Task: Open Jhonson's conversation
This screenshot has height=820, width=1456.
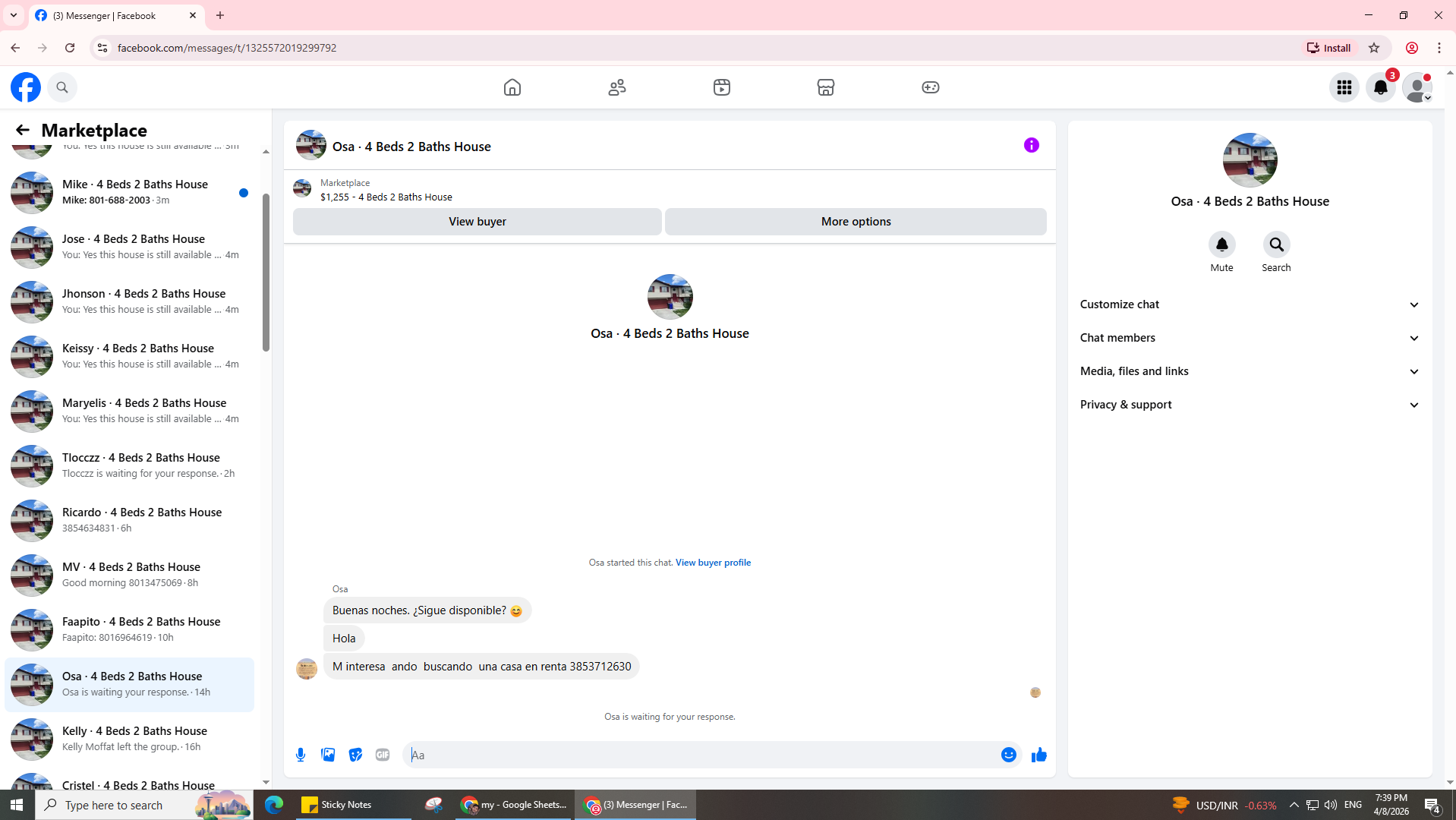Action: pyautogui.click(x=129, y=301)
